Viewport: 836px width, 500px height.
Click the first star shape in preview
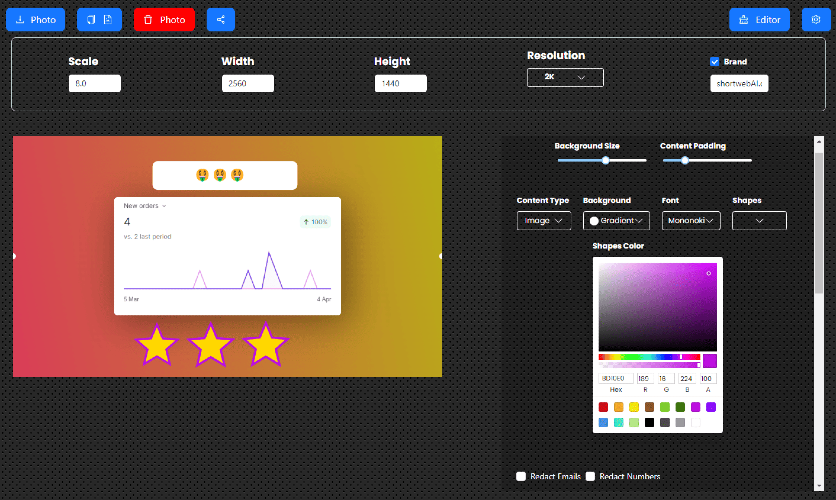157,345
